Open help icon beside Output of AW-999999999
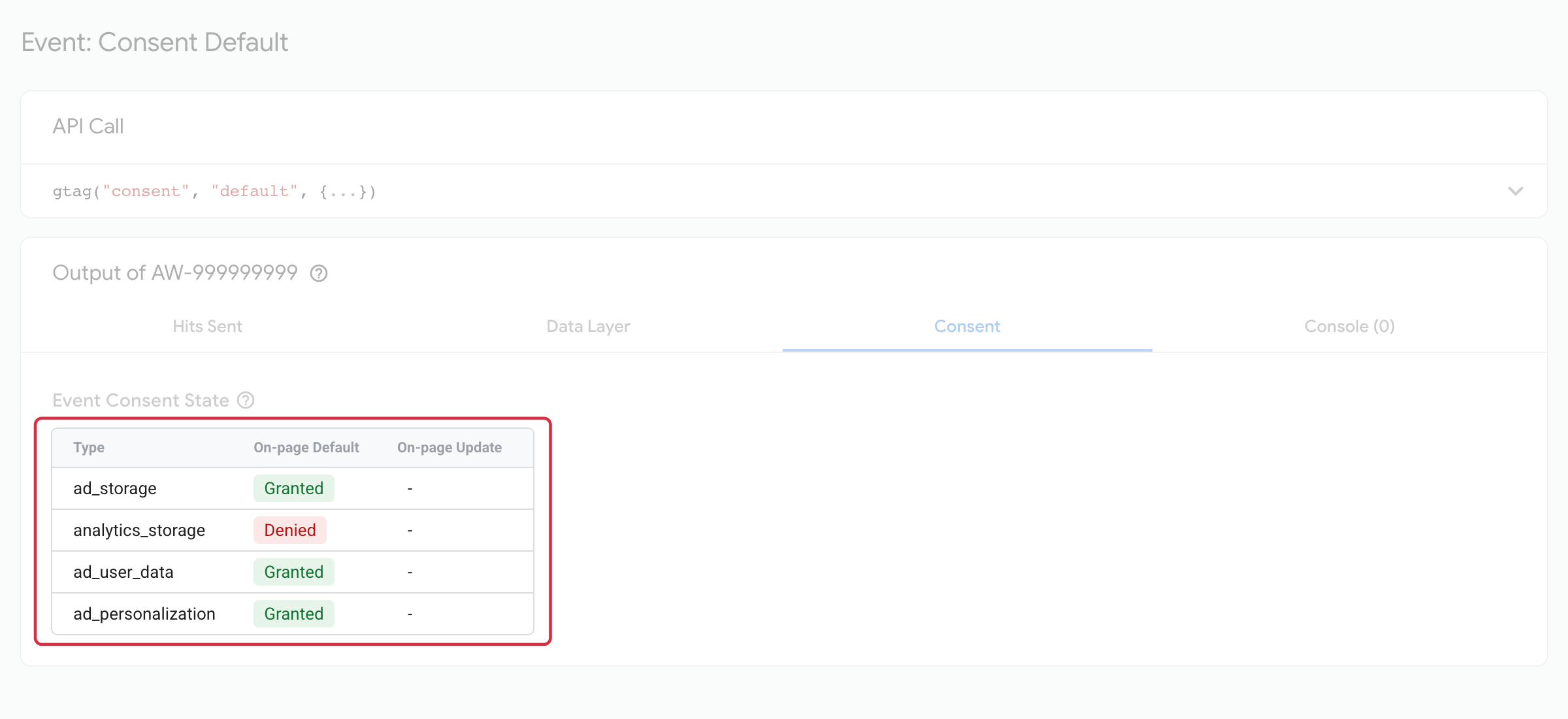The height and width of the screenshot is (719, 1568). (319, 273)
